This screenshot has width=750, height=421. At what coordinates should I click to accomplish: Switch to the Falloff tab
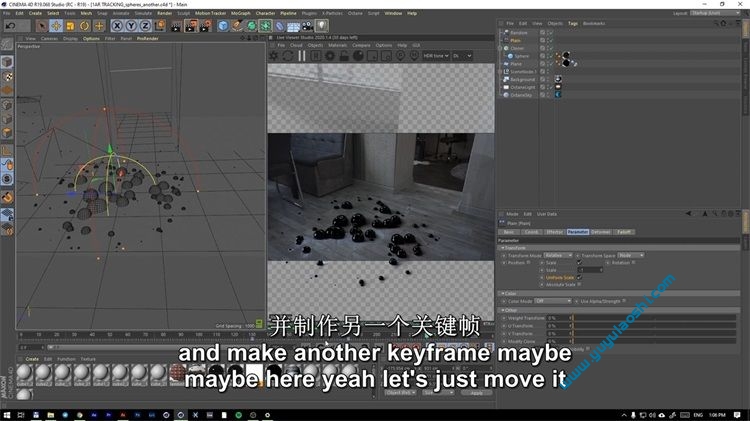click(x=624, y=232)
